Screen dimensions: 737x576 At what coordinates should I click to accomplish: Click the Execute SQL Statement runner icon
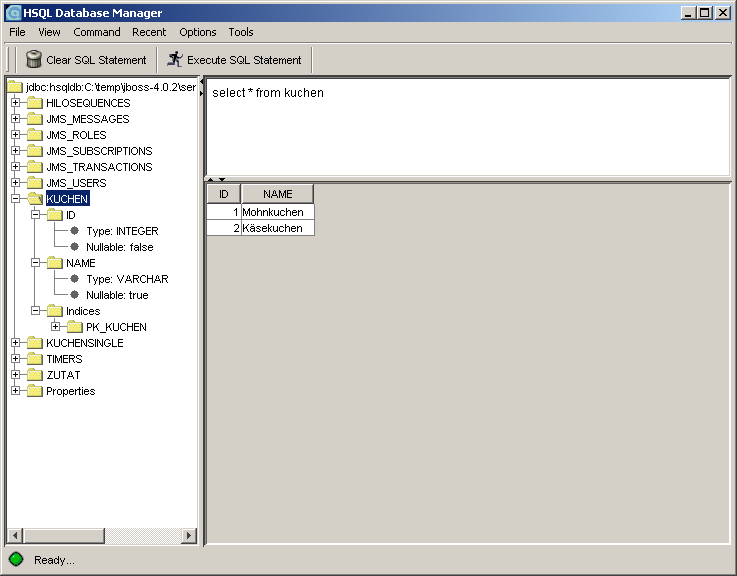pyautogui.click(x=175, y=59)
